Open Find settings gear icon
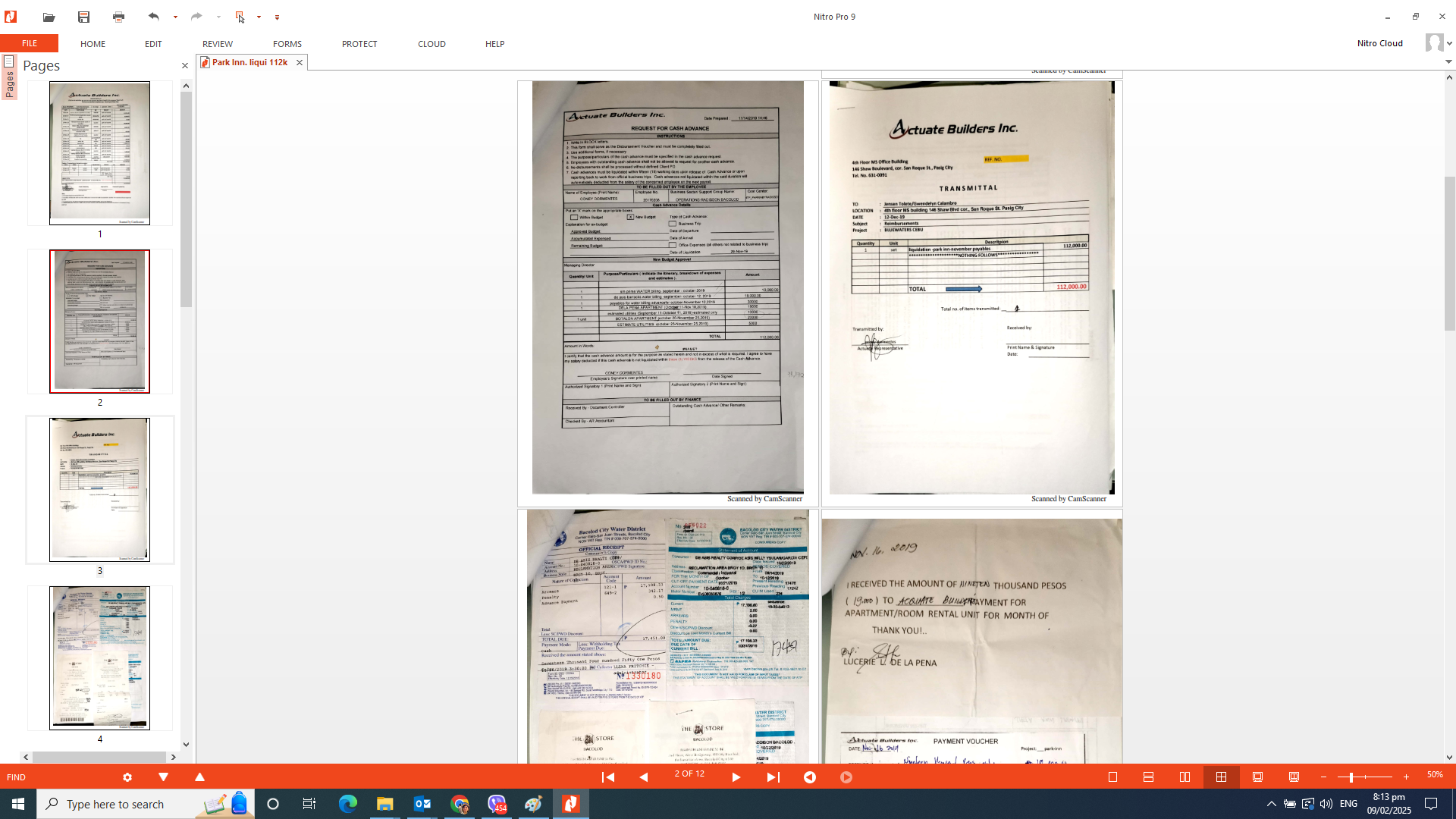The image size is (1456, 819). [x=127, y=777]
